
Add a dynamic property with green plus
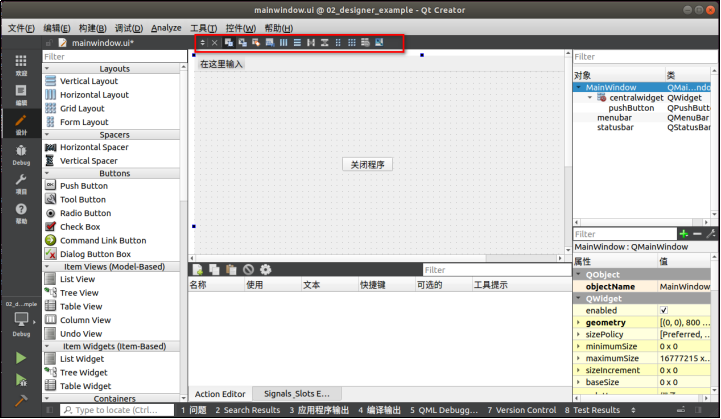684,234
